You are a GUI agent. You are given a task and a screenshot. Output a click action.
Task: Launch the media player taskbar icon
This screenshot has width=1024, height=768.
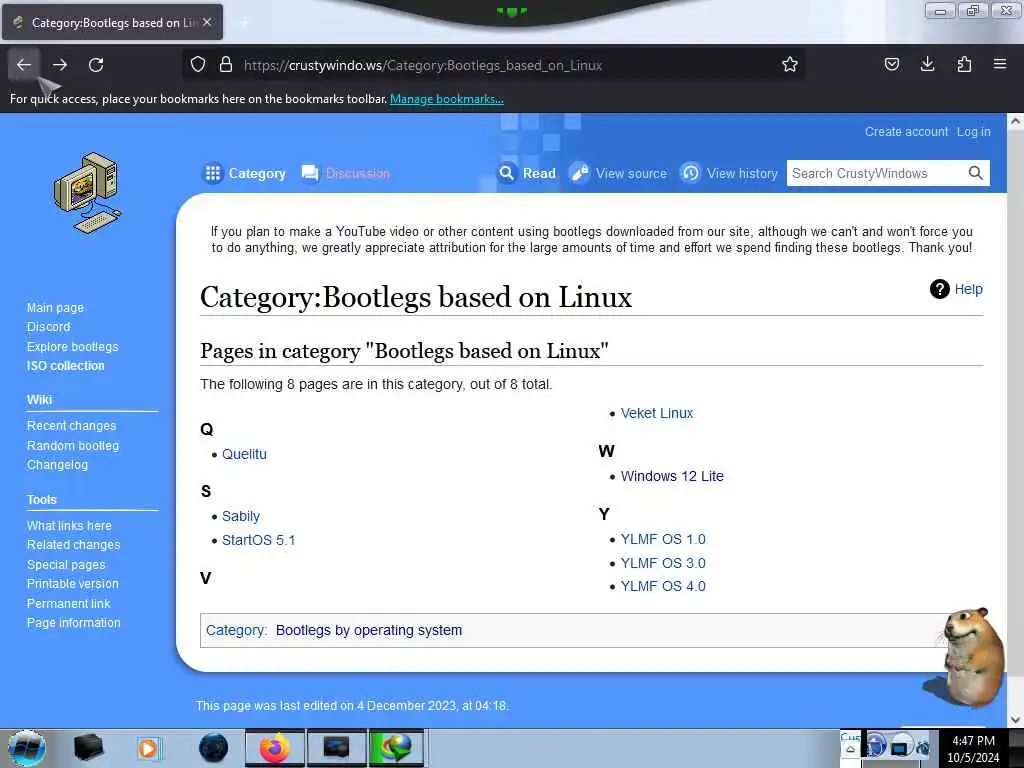pos(149,748)
